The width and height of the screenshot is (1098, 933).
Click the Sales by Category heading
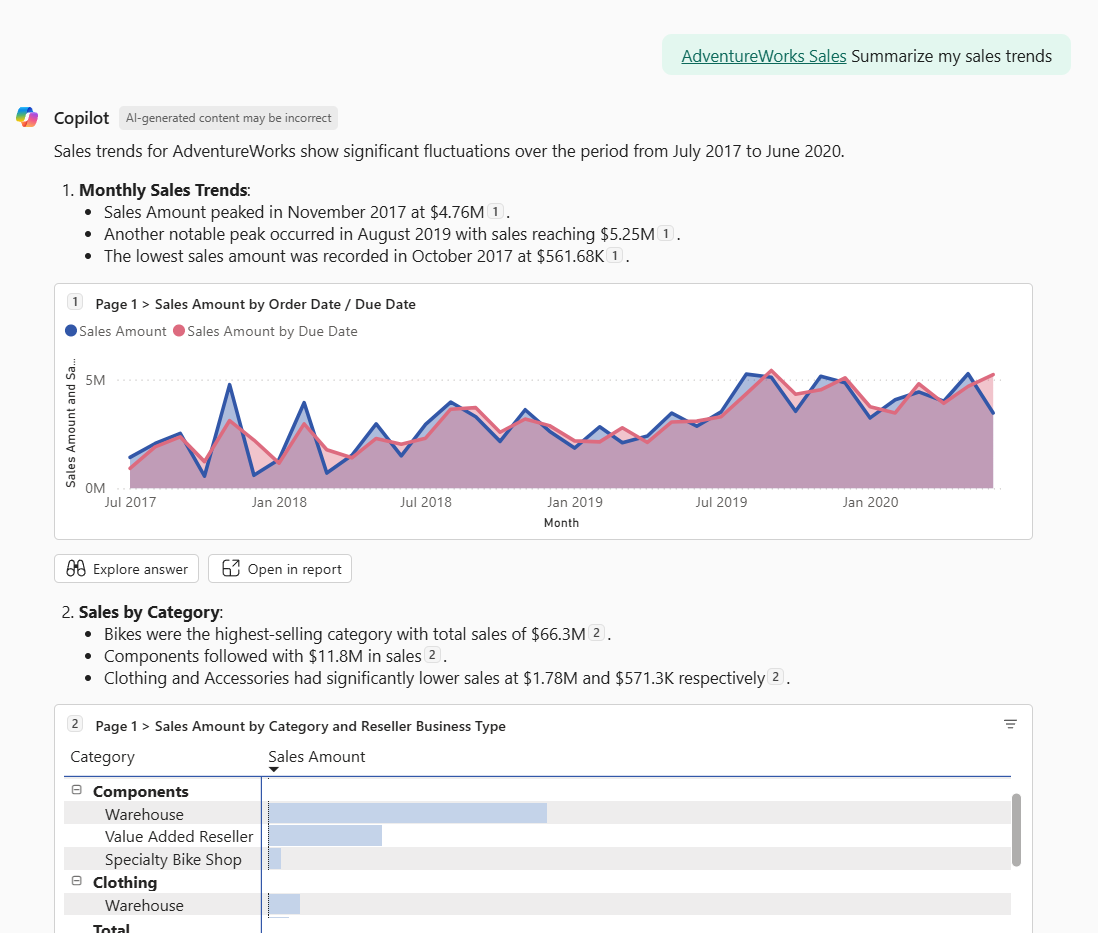coord(149,611)
